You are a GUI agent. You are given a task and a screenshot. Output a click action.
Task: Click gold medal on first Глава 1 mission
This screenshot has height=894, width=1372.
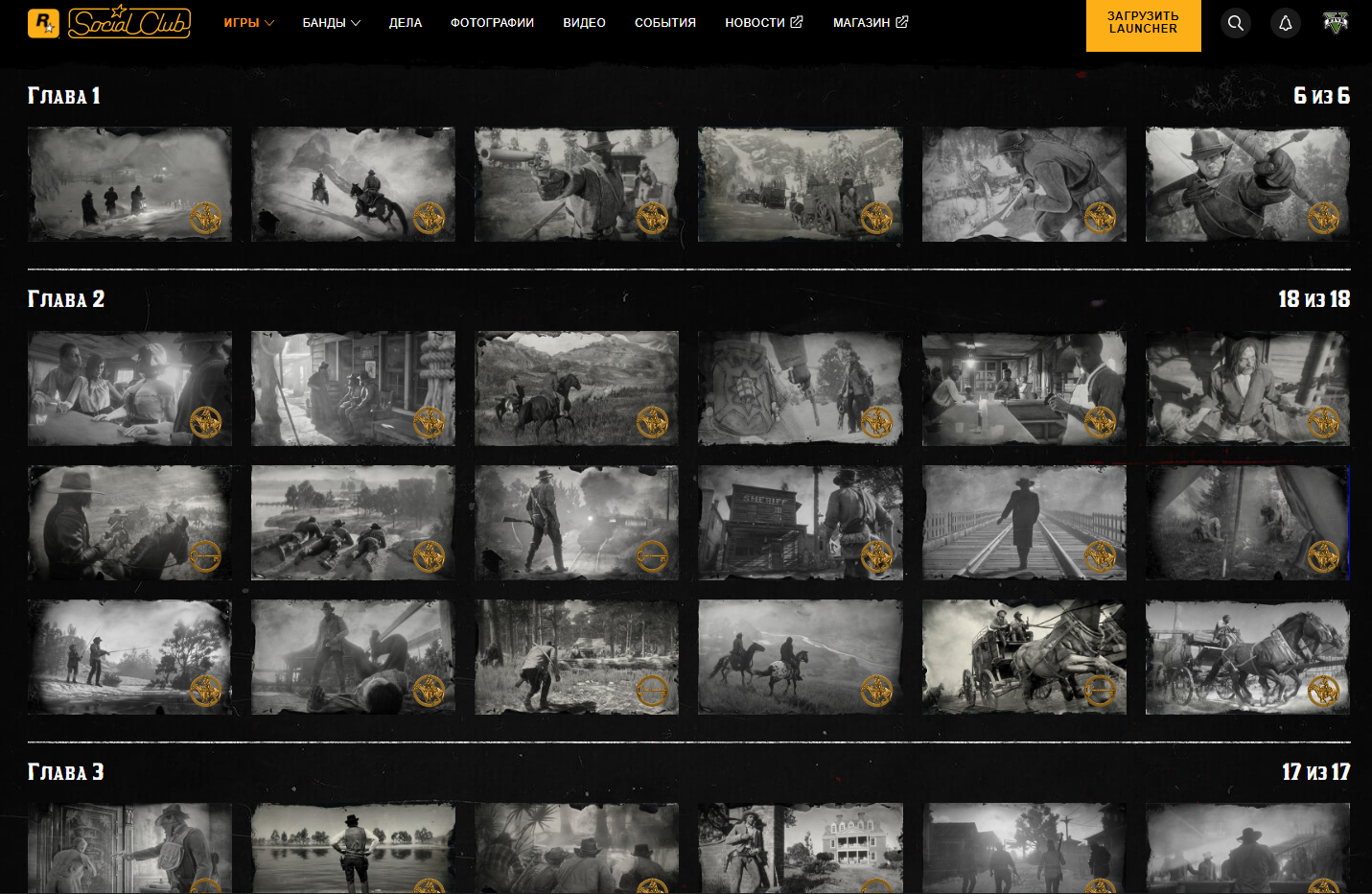(205, 219)
